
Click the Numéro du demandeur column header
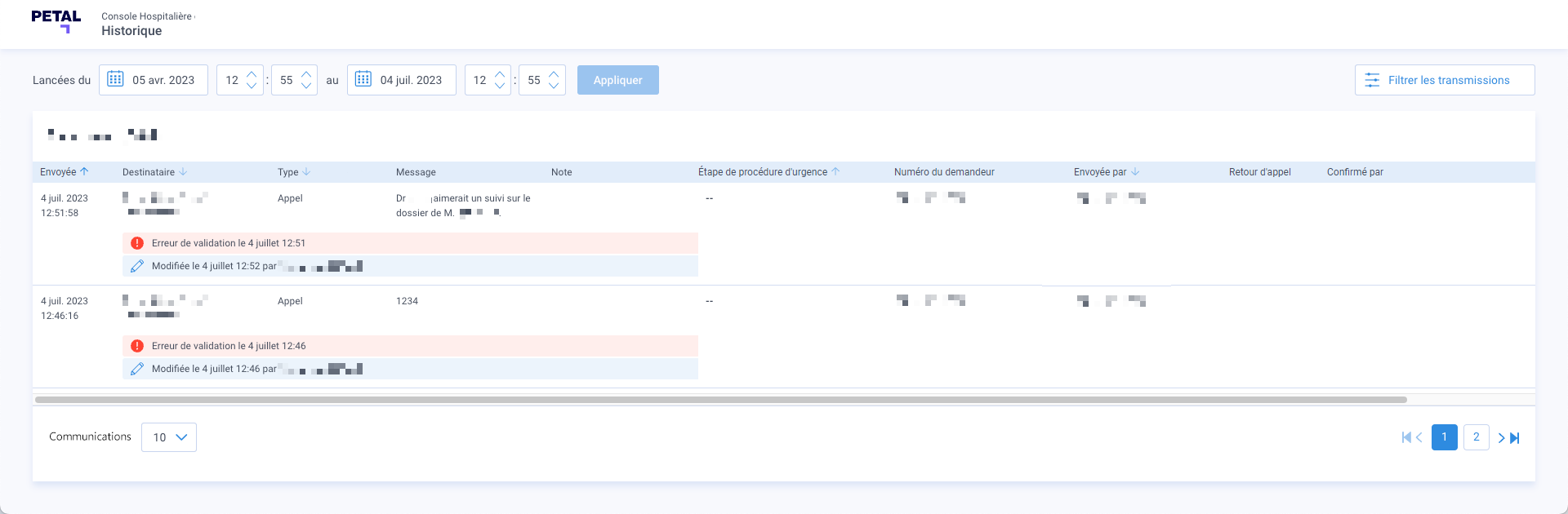coord(944,172)
